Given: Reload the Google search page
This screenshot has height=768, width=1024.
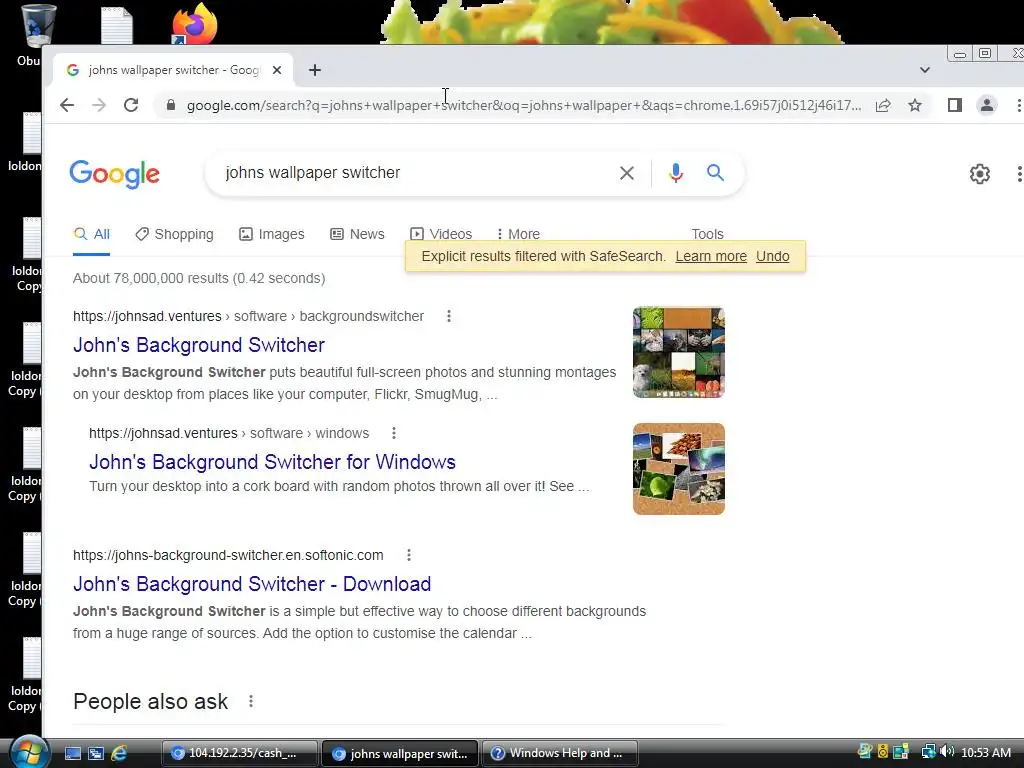Looking at the screenshot, I should tap(131, 105).
